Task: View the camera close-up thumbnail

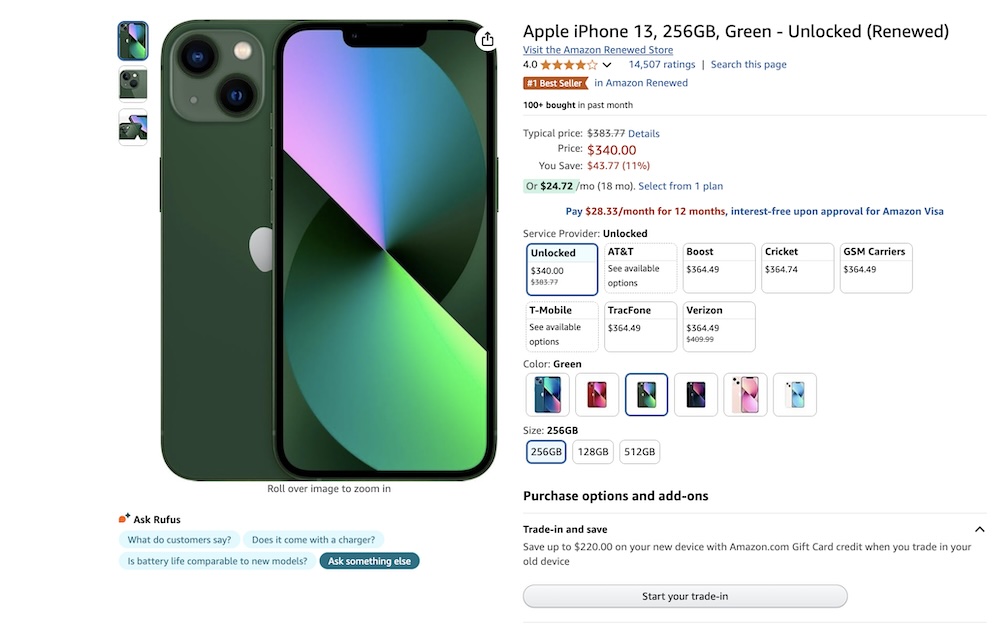Action: [133, 84]
